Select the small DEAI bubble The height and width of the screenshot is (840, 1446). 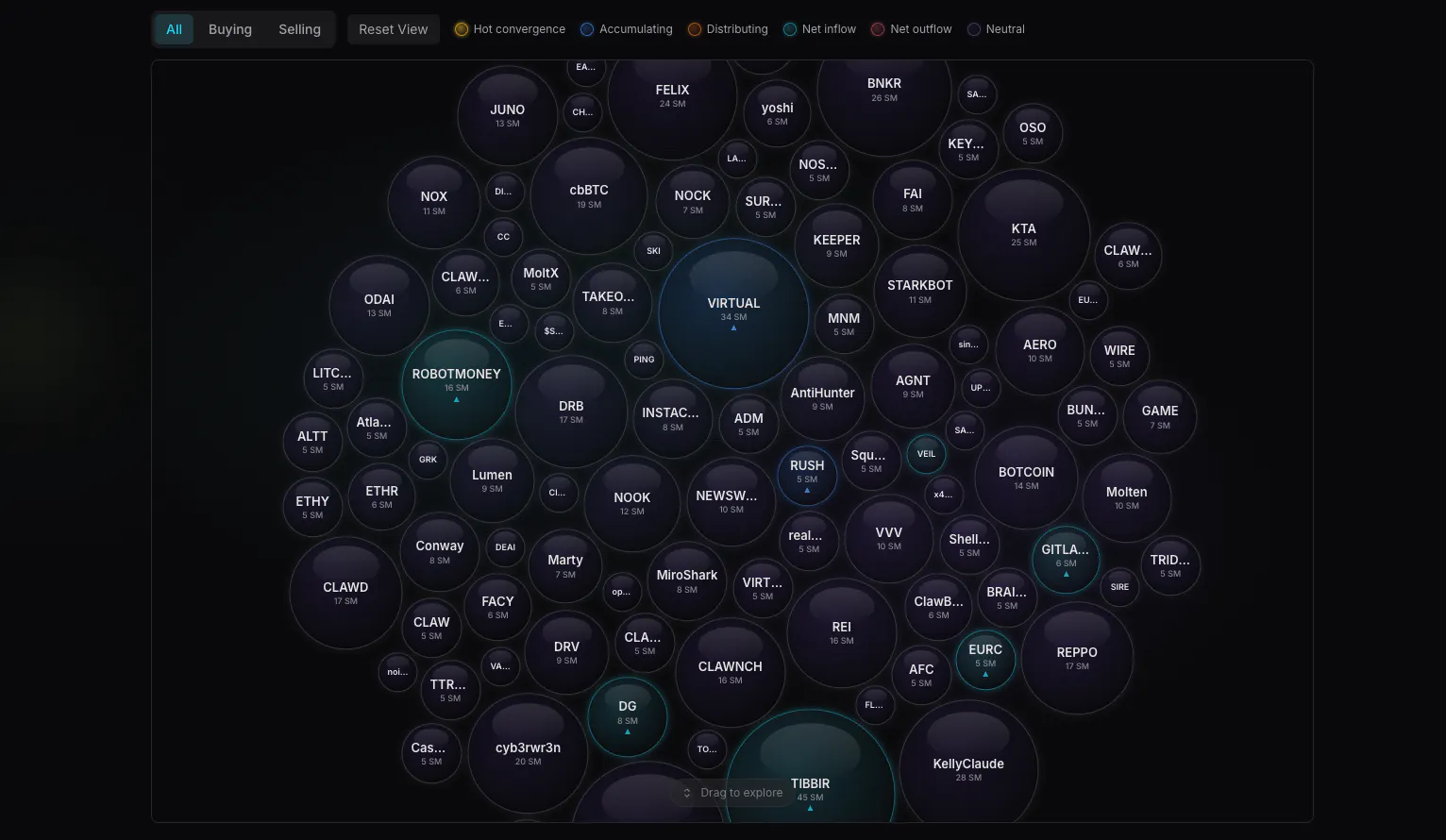[x=506, y=547]
